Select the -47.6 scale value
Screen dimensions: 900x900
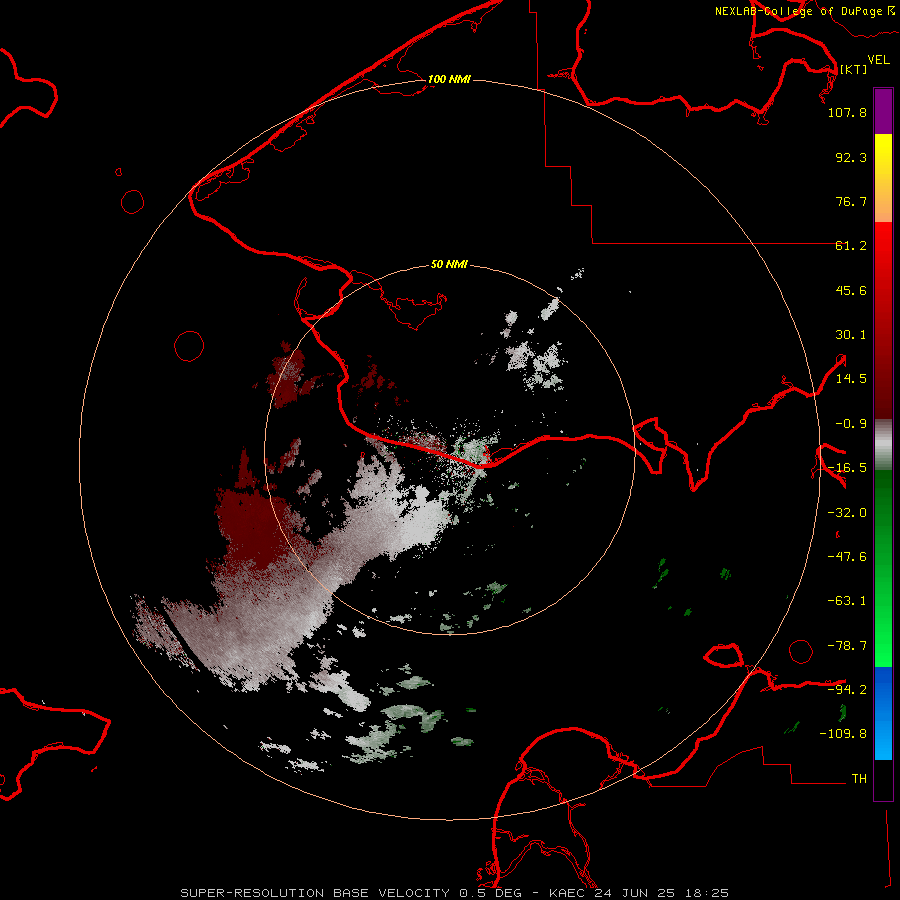pos(847,557)
